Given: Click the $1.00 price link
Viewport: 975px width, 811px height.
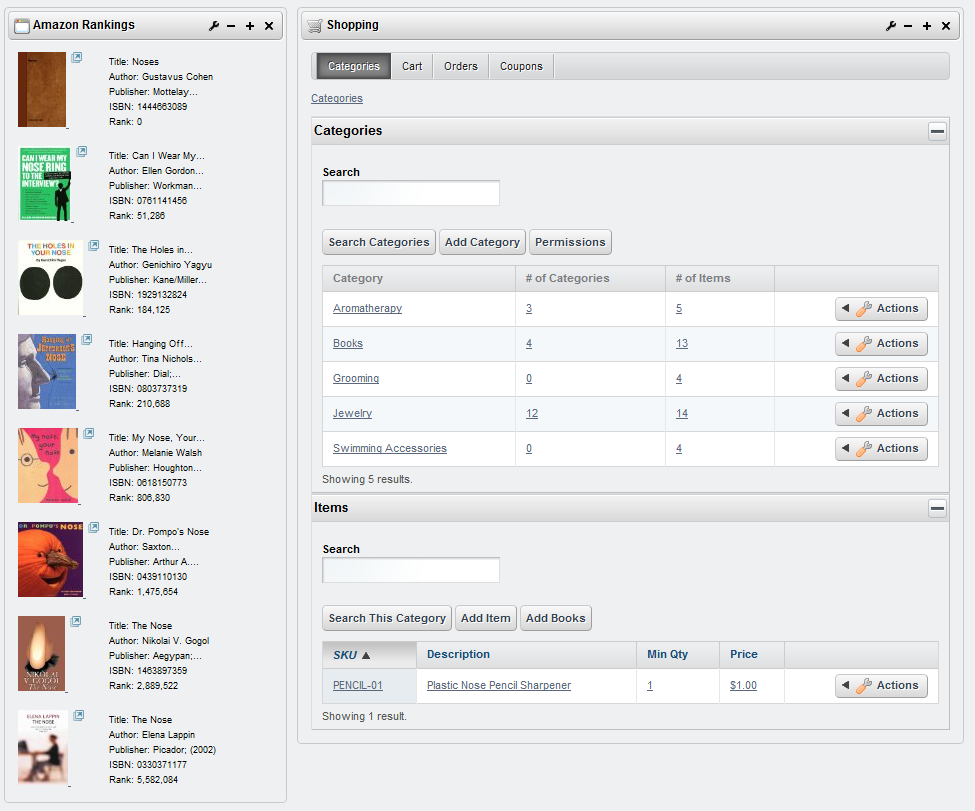Looking at the screenshot, I should (743, 685).
